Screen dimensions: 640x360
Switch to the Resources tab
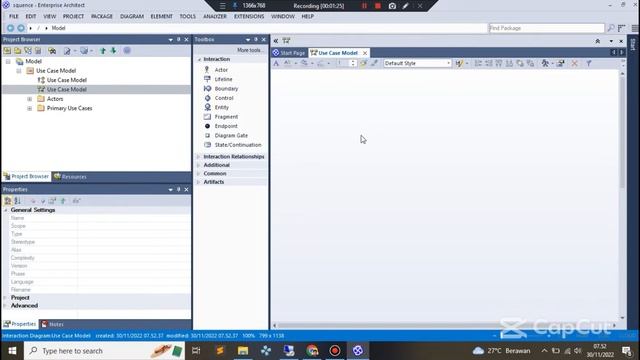point(70,177)
